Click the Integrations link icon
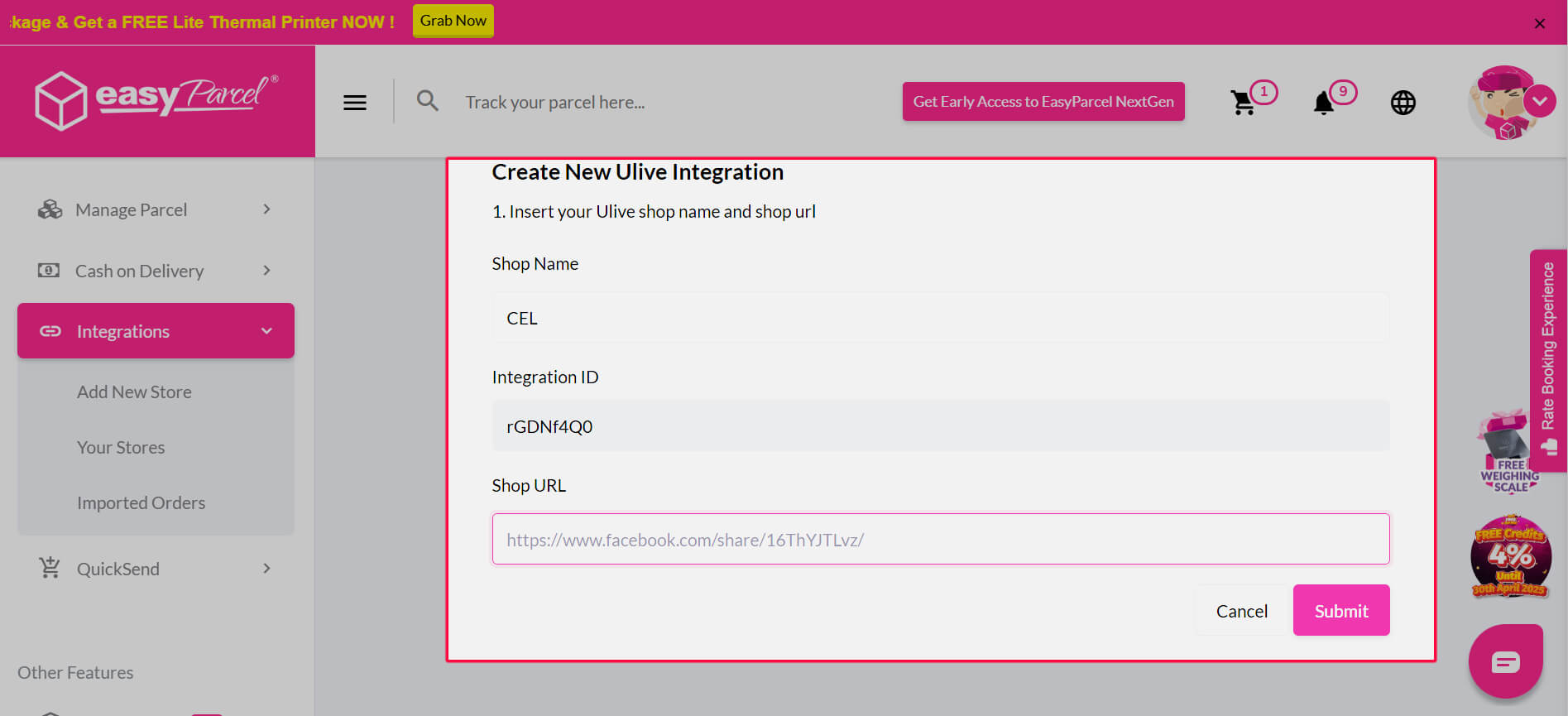The height and width of the screenshot is (716, 1568). (x=50, y=331)
